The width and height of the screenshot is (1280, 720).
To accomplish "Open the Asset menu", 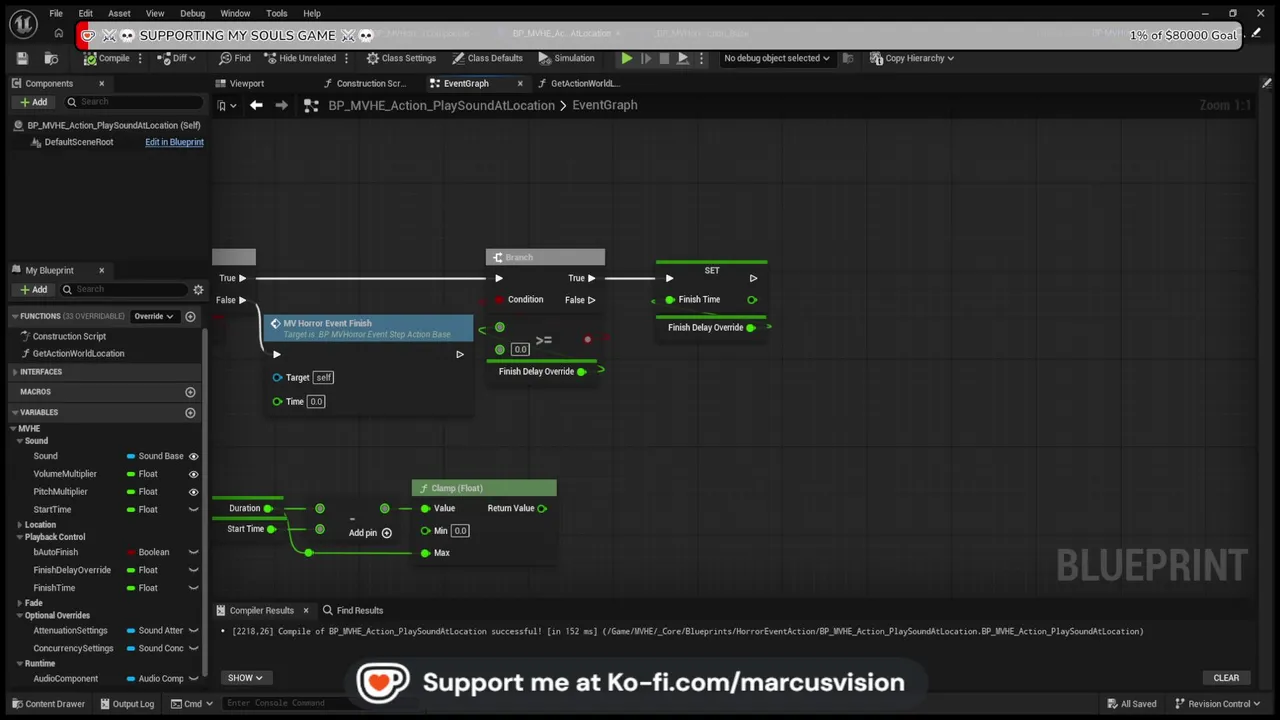I will [119, 13].
